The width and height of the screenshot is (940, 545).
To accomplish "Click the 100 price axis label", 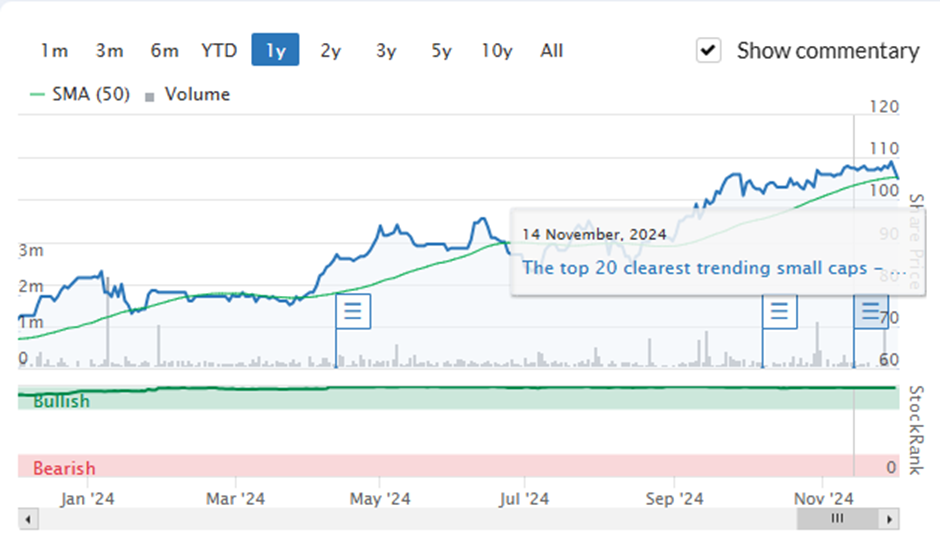I will point(884,191).
